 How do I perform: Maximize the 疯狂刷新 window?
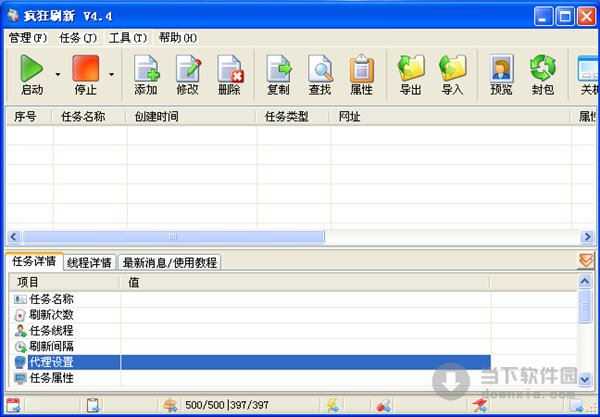click(x=565, y=16)
